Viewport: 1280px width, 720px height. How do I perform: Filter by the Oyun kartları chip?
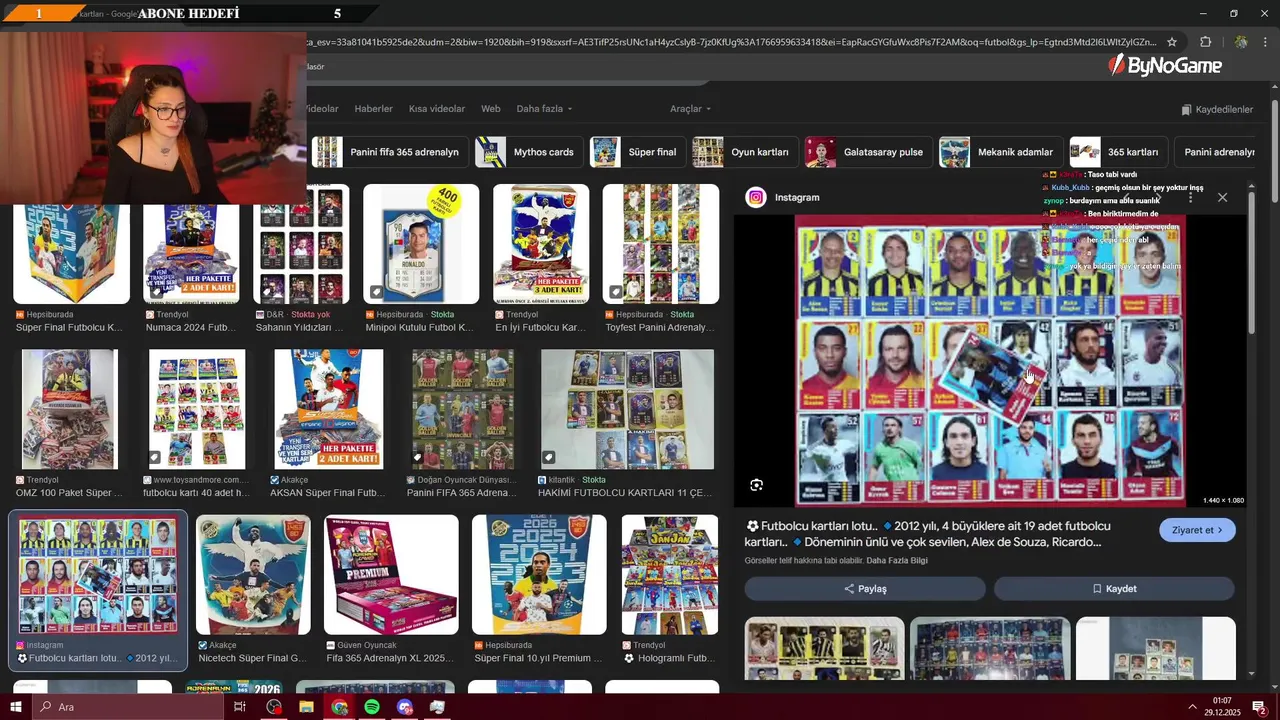pyautogui.click(x=745, y=152)
